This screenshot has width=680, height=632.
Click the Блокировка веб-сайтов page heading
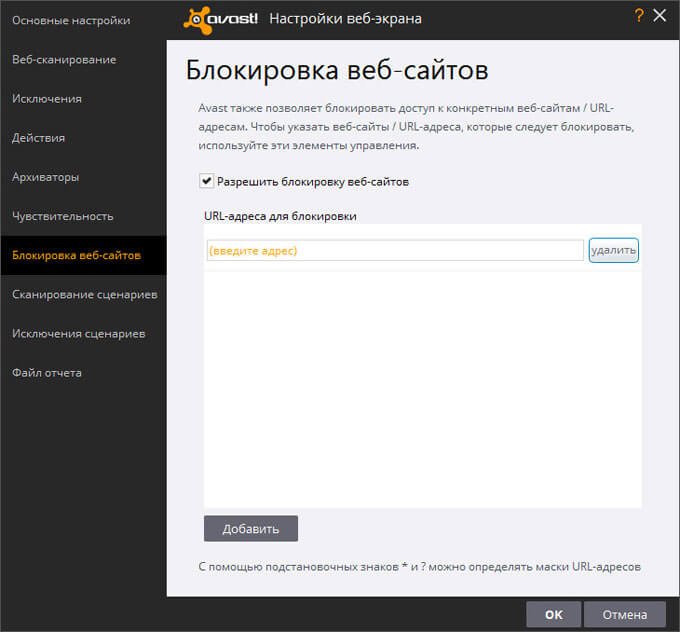click(x=337, y=70)
